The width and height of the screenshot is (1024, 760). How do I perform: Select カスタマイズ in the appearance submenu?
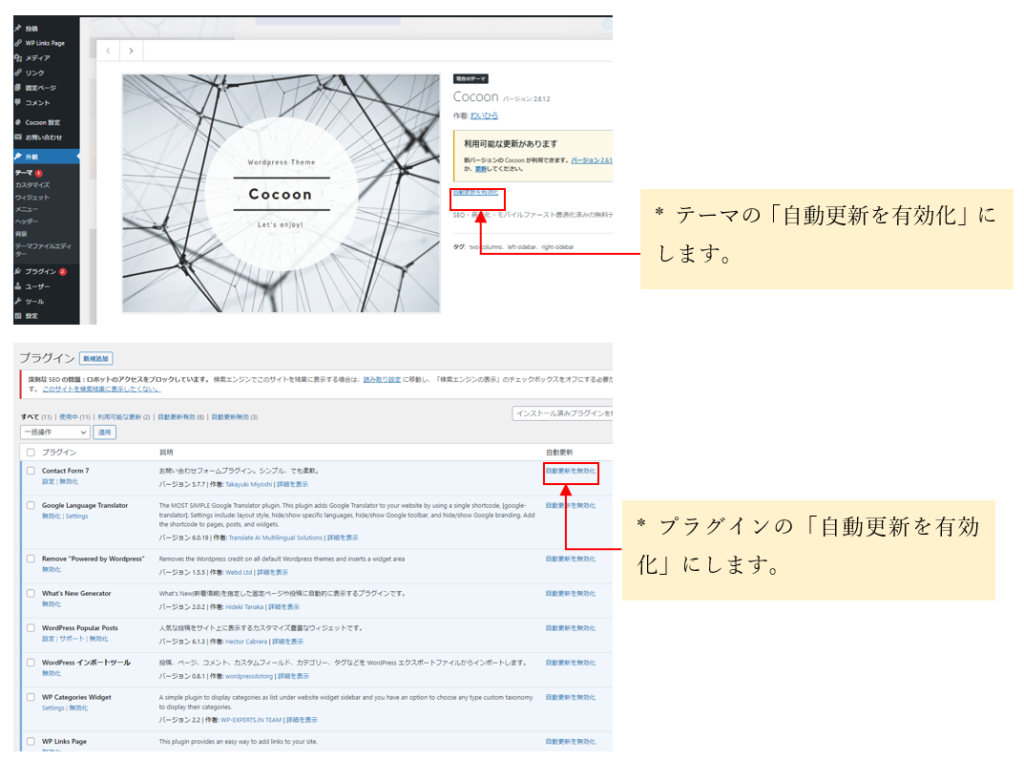point(32,185)
